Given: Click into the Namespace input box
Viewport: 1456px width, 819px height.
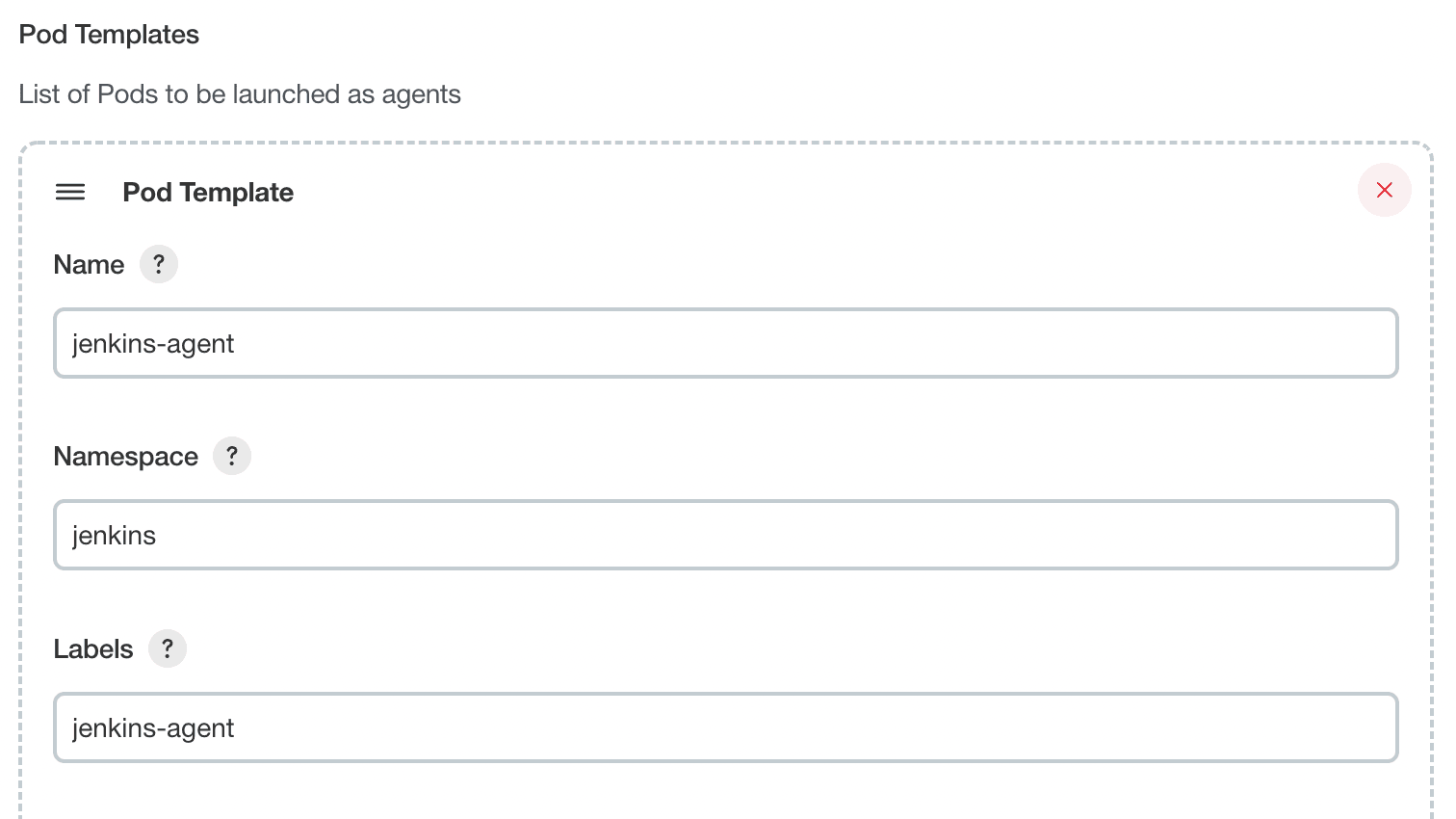Looking at the screenshot, I should [725, 535].
